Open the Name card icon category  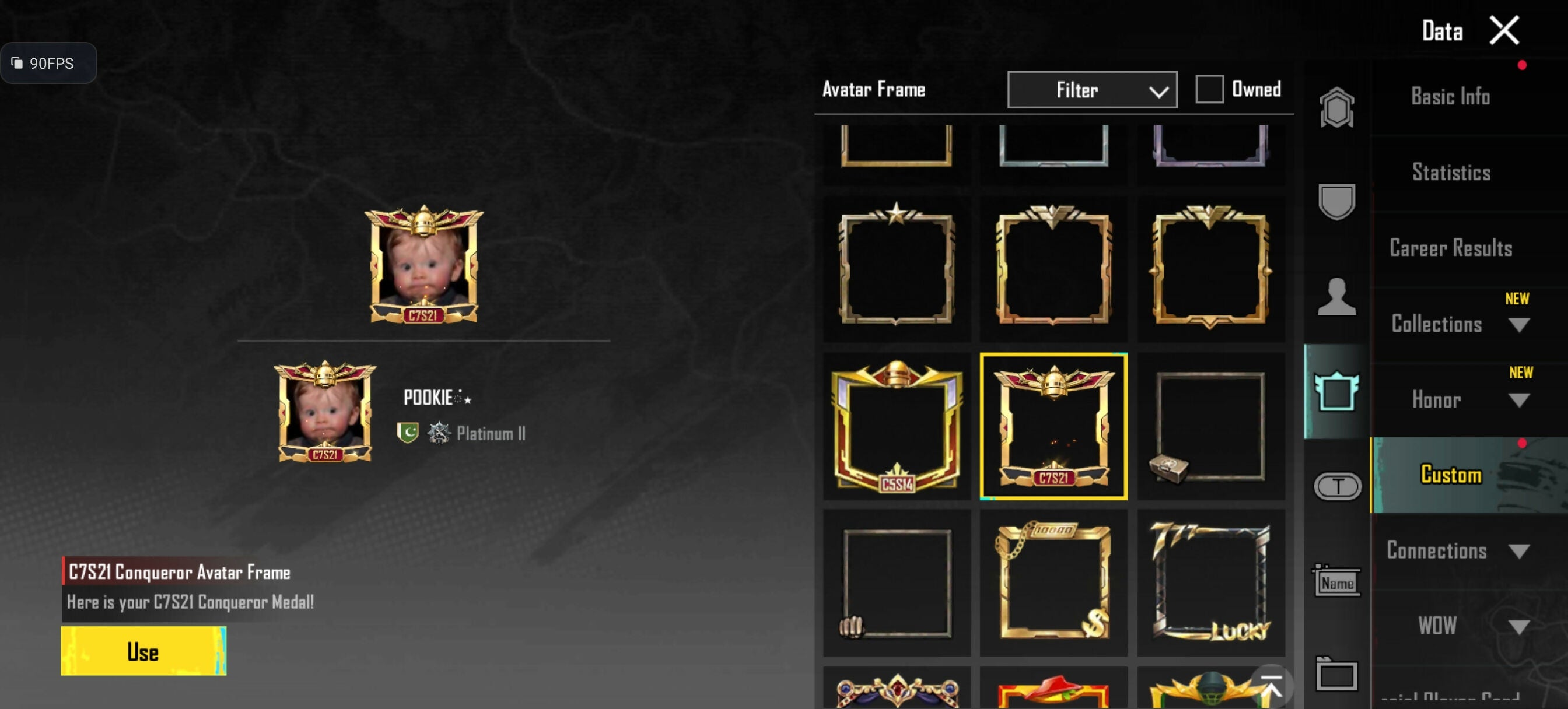[x=1336, y=581]
